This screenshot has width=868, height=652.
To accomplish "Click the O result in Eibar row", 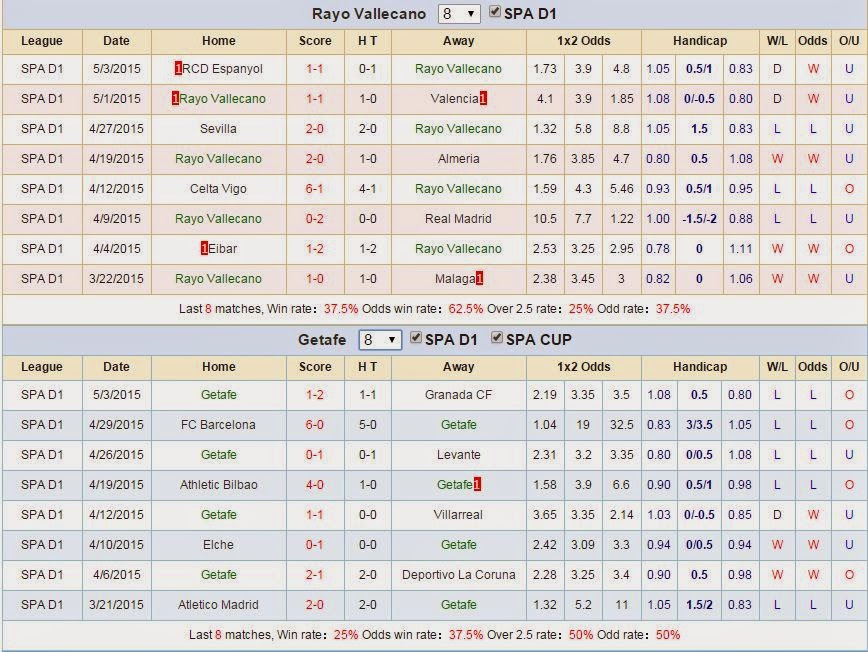I will [849, 249].
